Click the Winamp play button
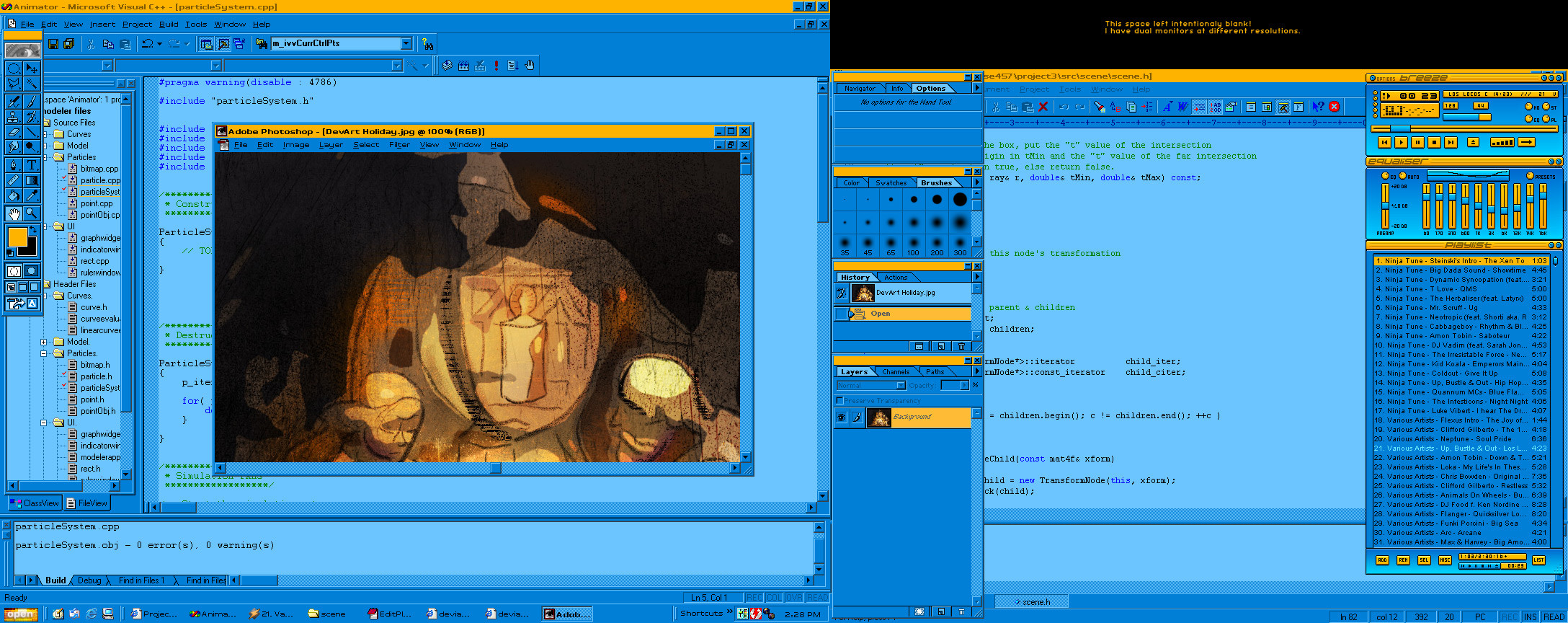Image resolution: width=1568 pixels, height=623 pixels. (x=1401, y=143)
